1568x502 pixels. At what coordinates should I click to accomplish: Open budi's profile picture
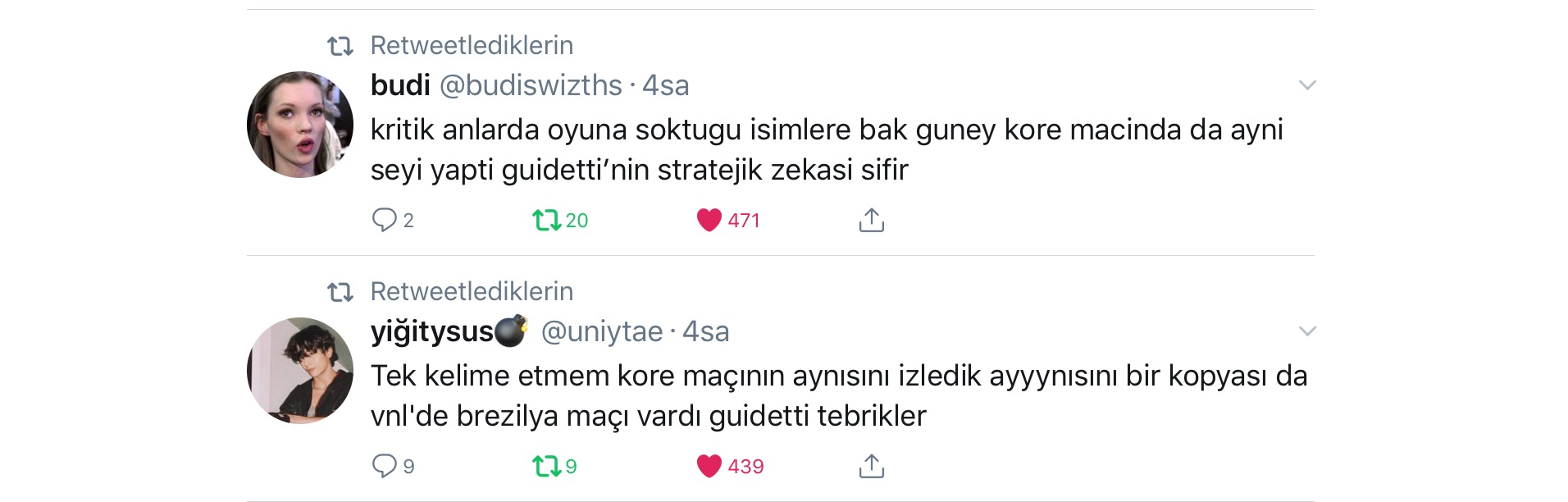300,125
